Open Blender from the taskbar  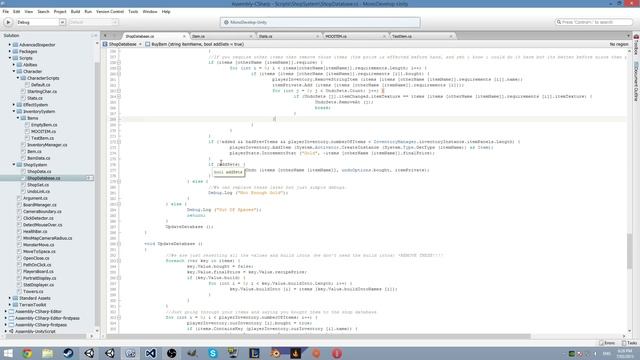[275, 353]
